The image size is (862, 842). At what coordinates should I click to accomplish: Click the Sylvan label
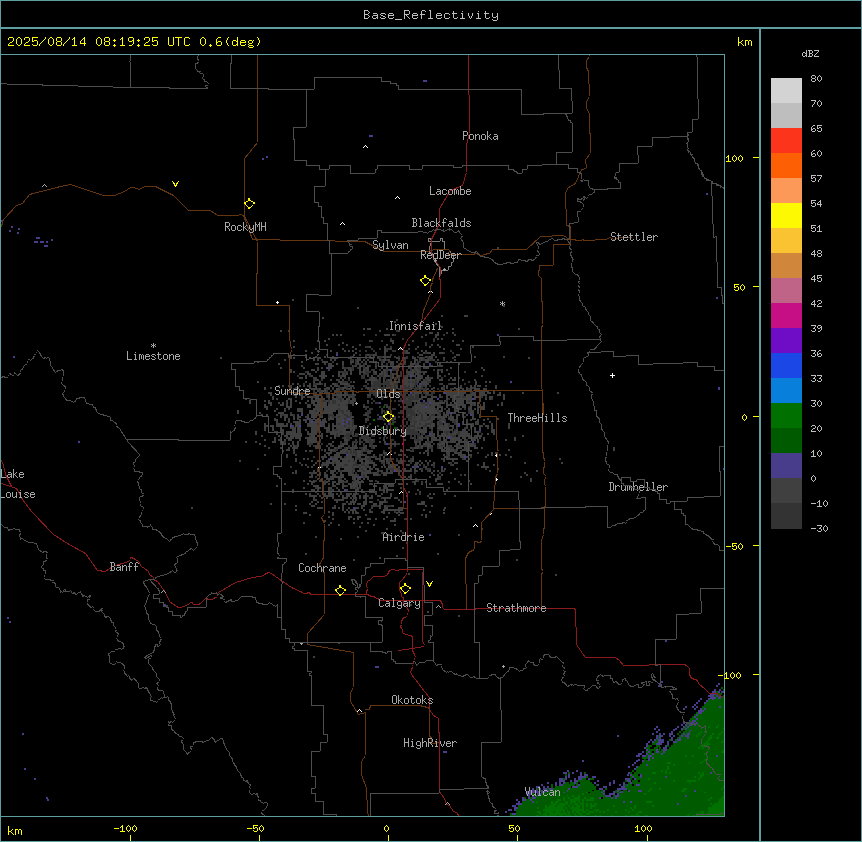click(x=390, y=245)
